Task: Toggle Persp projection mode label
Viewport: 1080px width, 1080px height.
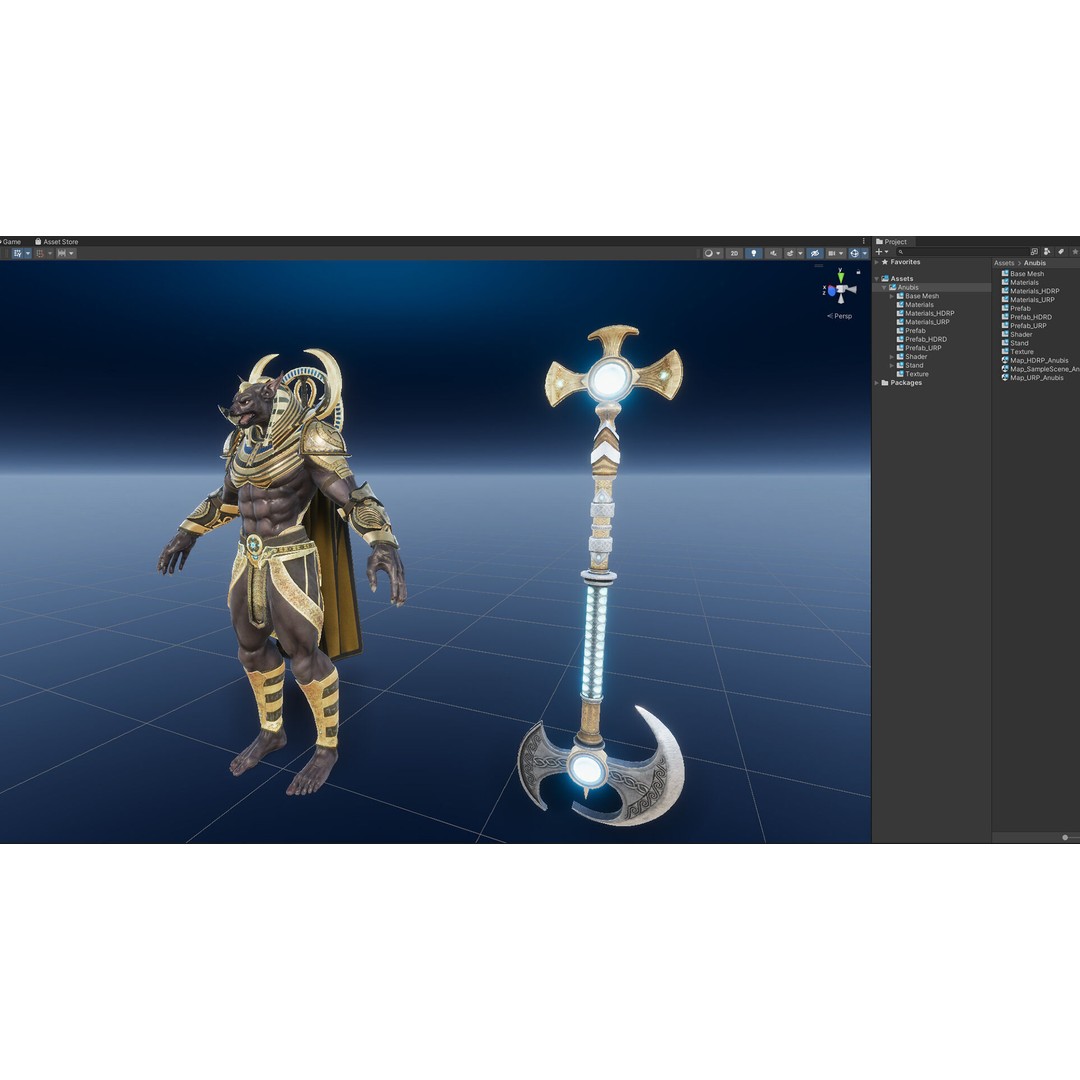Action: click(x=840, y=316)
